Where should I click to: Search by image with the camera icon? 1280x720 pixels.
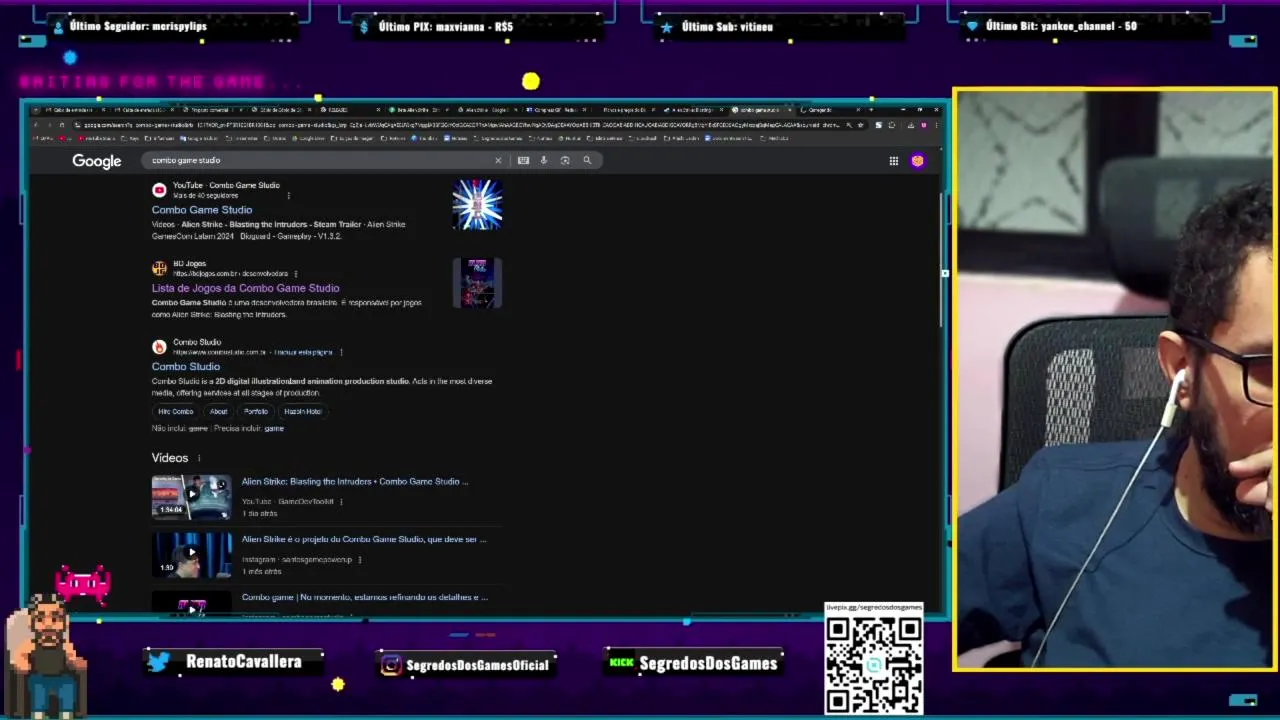(565, 160)
